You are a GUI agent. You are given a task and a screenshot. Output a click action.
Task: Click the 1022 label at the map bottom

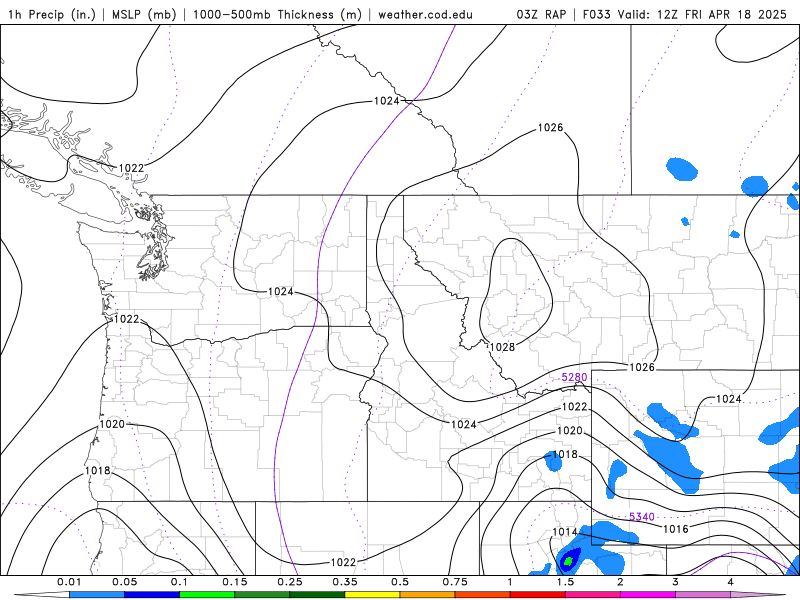(x=343, y=562)
